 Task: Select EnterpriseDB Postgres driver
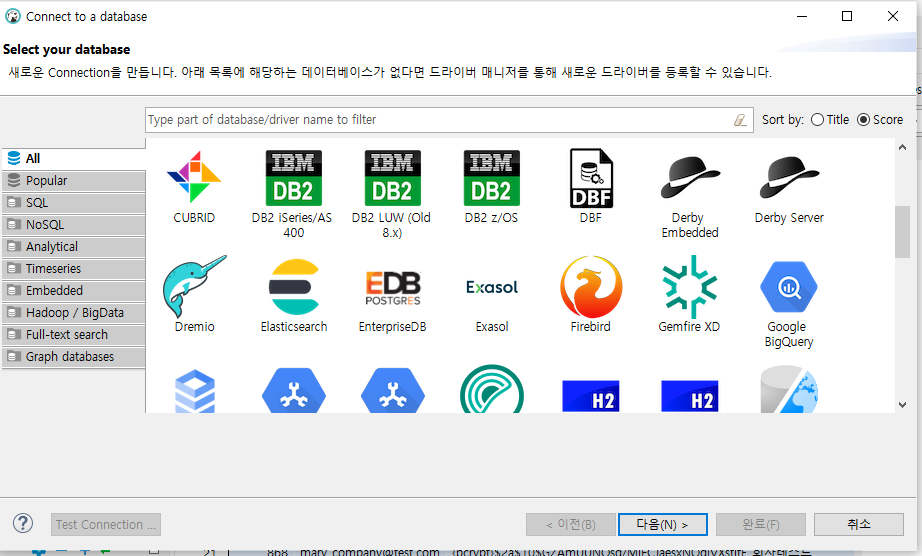pos(392,288)
